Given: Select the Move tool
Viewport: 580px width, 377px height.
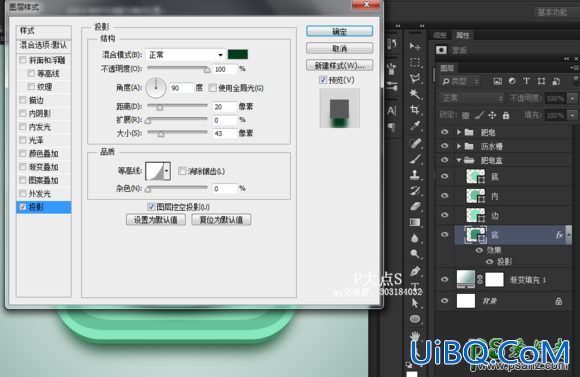Looking at the screenshot, I should (415, 46).
